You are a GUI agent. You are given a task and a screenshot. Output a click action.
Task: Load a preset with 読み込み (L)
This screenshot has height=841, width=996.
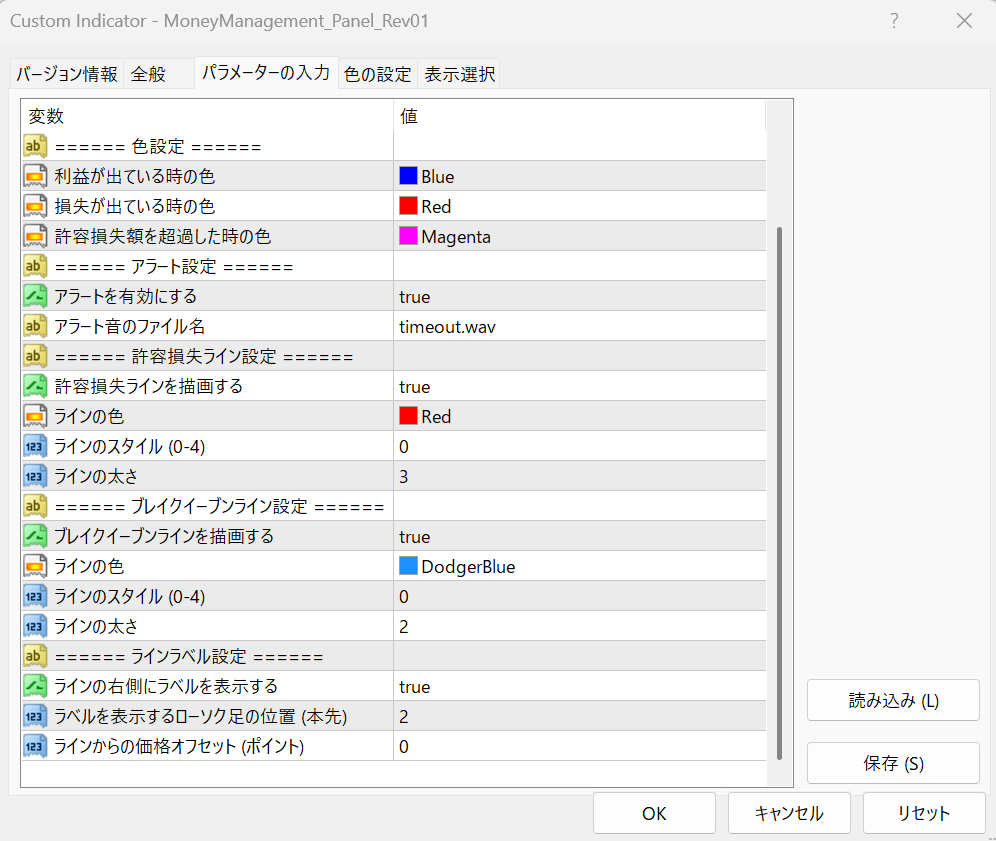pyautogui.click(x=893, y=700)
